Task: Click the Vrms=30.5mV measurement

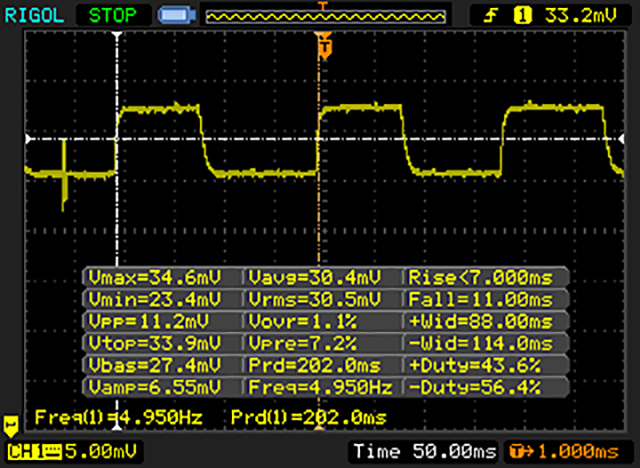Action: click(x=315, y=299)
